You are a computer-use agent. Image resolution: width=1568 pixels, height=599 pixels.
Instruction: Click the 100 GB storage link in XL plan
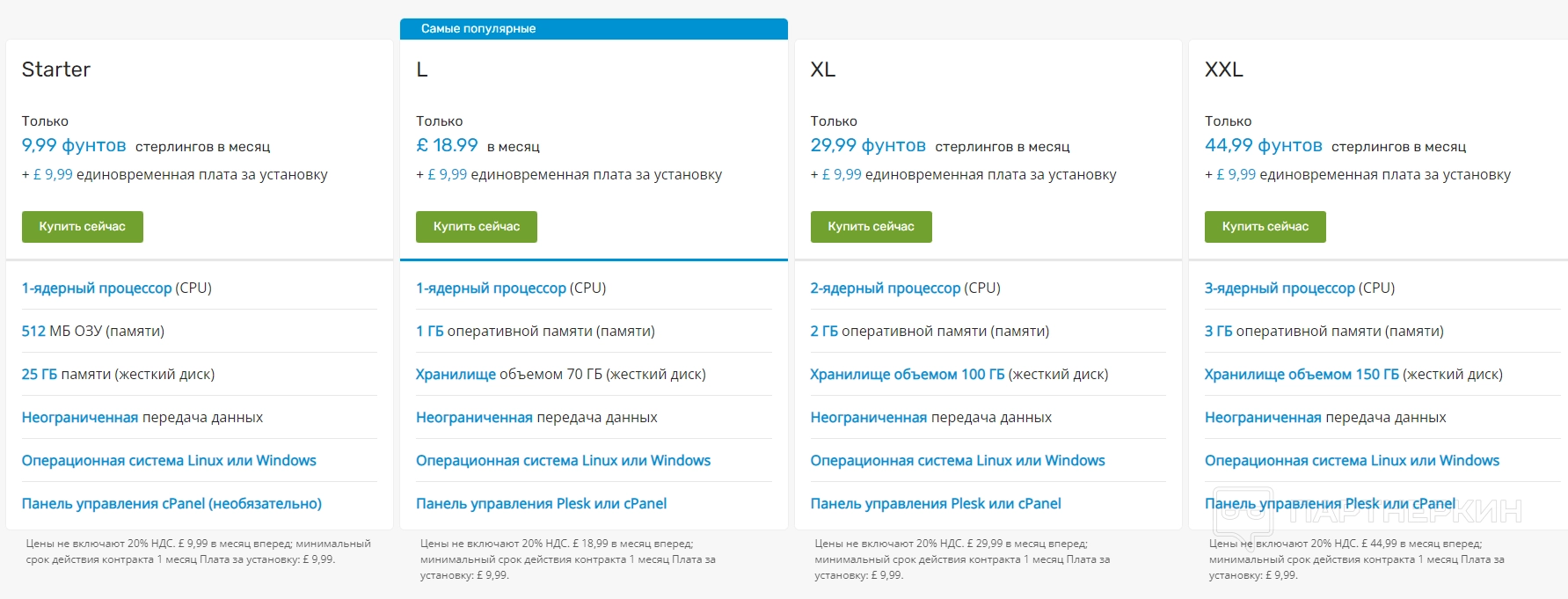coord(907,375)
